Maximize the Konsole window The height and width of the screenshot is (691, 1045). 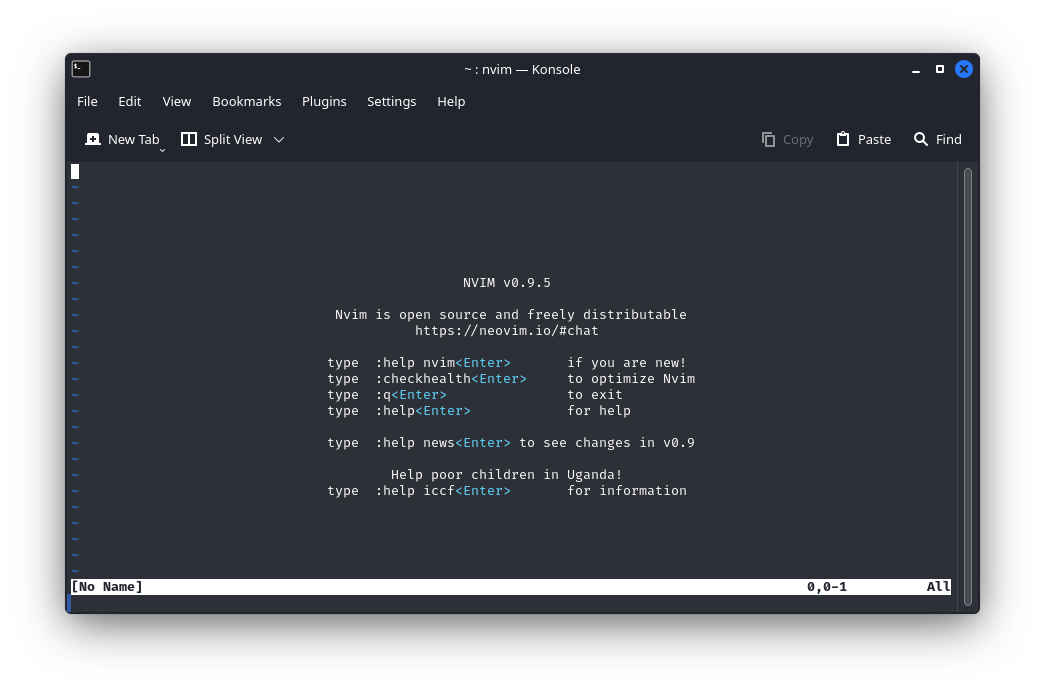940,69
